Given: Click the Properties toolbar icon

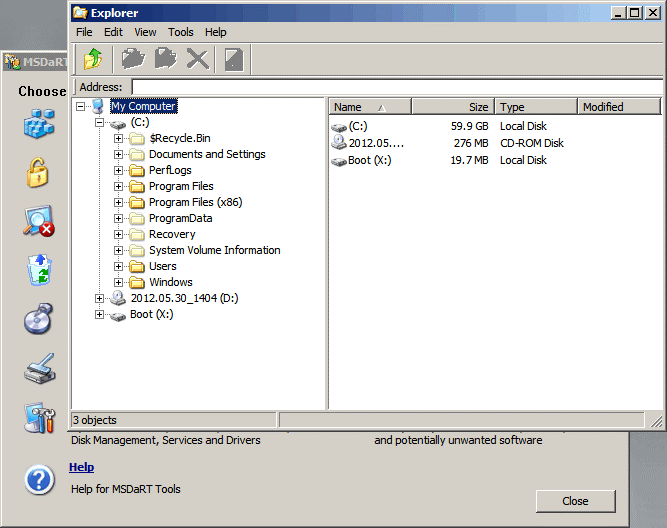Looking at the screenshot, I should 234,59.
